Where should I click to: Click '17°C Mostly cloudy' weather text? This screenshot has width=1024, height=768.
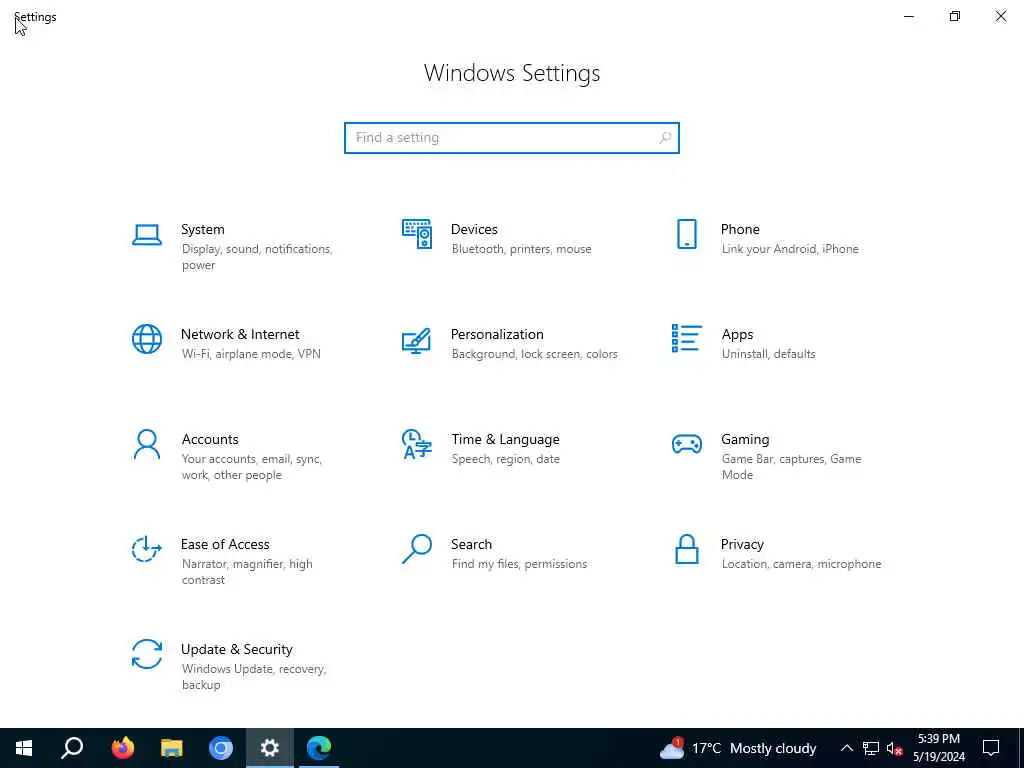pos(754,748)
